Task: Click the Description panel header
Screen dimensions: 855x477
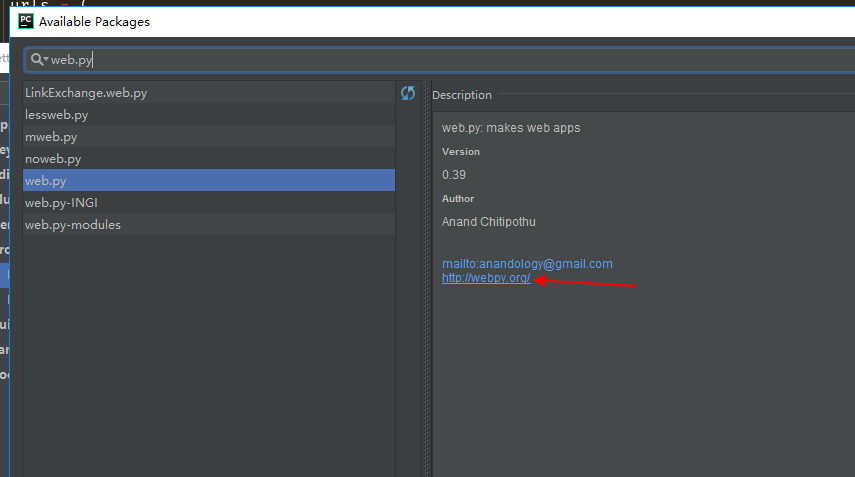Action: coord(462,95)
